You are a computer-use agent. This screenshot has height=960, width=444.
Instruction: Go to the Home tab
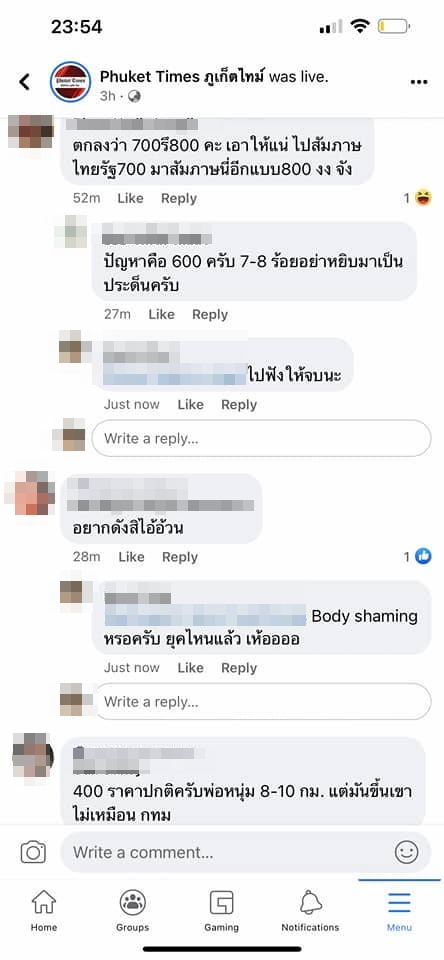[43, 911]
